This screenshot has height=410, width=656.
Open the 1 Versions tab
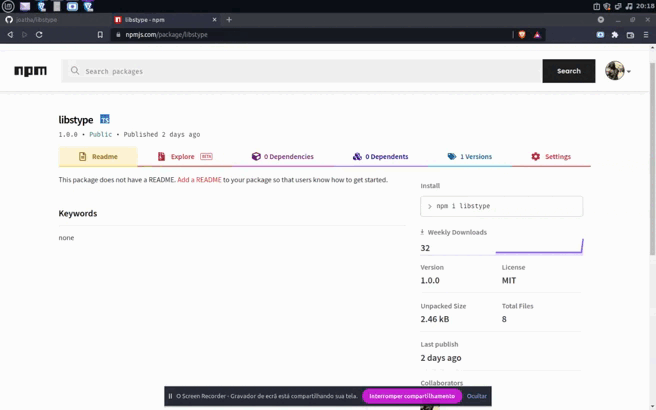pos(469,156)
